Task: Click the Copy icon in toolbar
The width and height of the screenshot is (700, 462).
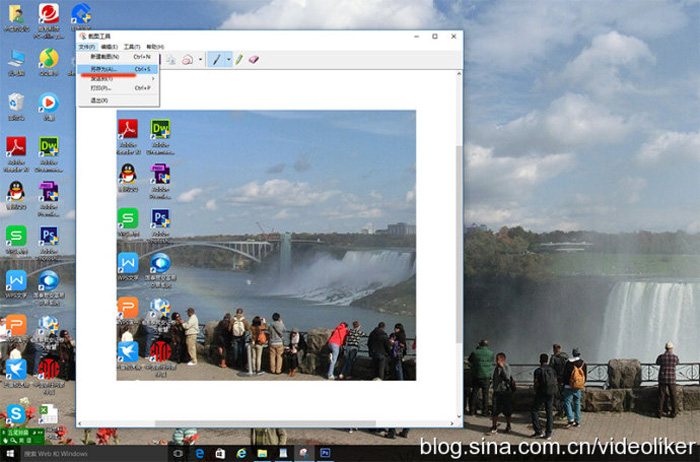Action: [171, 60]
